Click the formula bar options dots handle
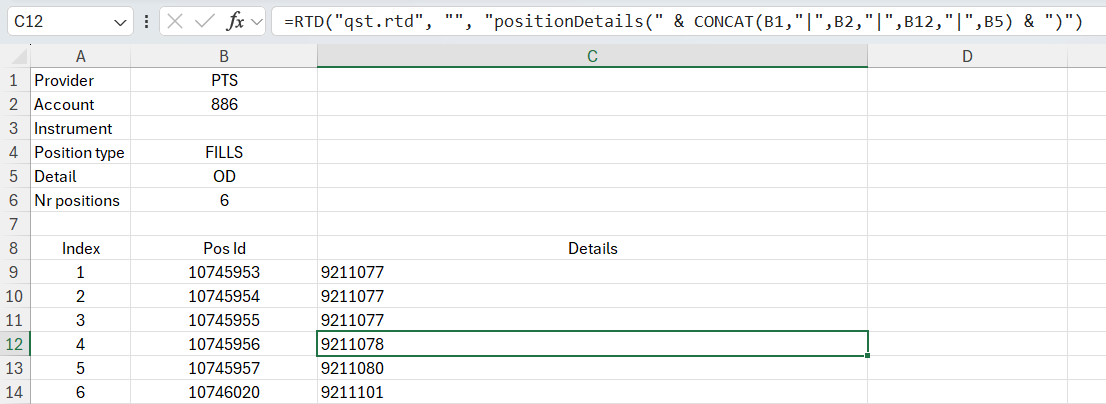The image size is (1106, 404). click(146, 22)
